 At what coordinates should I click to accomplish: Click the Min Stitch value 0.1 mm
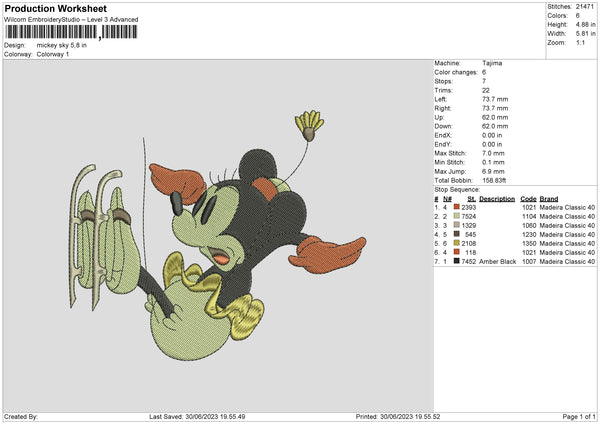click(x=493, y=162)
